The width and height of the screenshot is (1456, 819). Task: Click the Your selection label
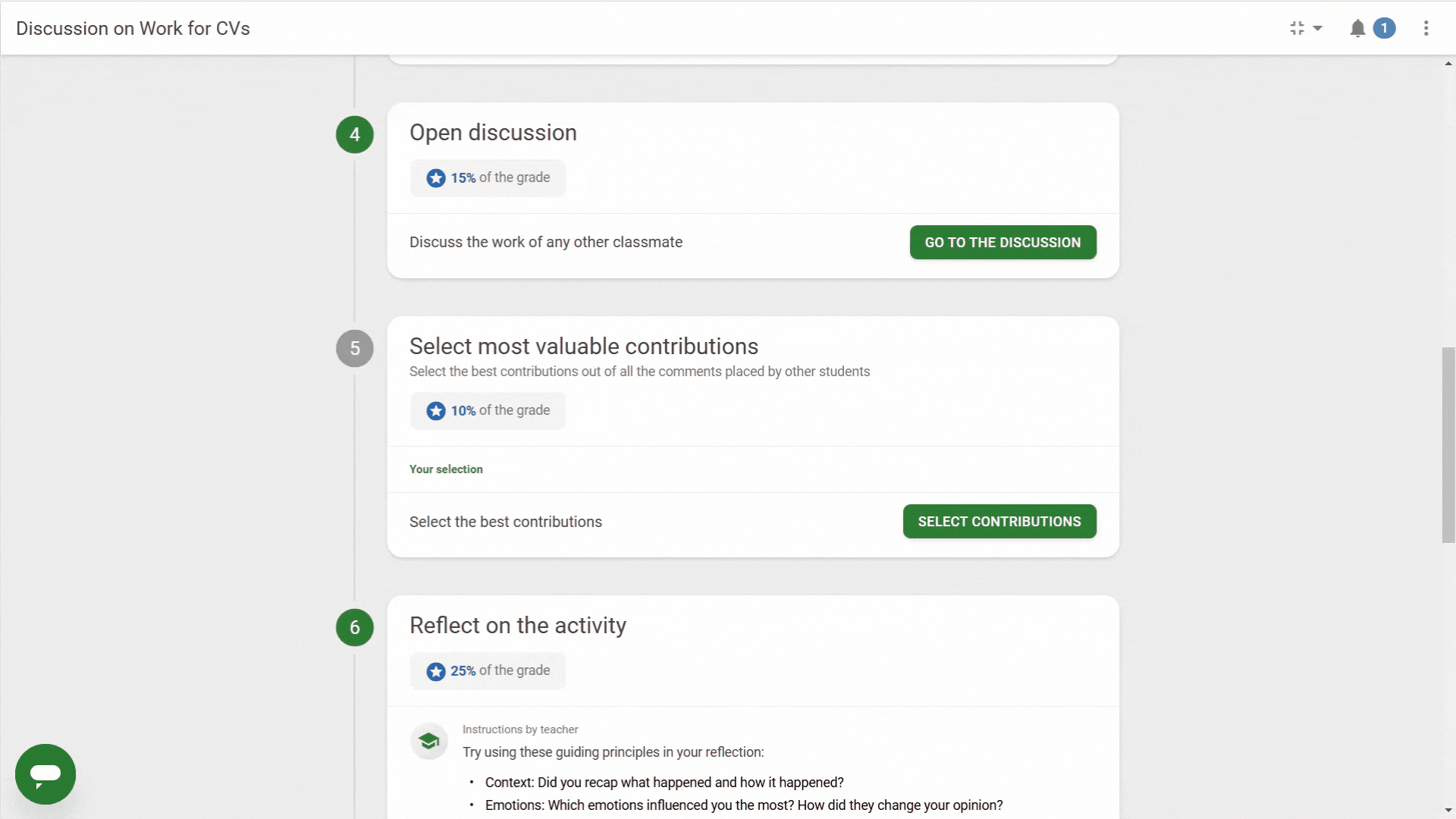[446, 469]
